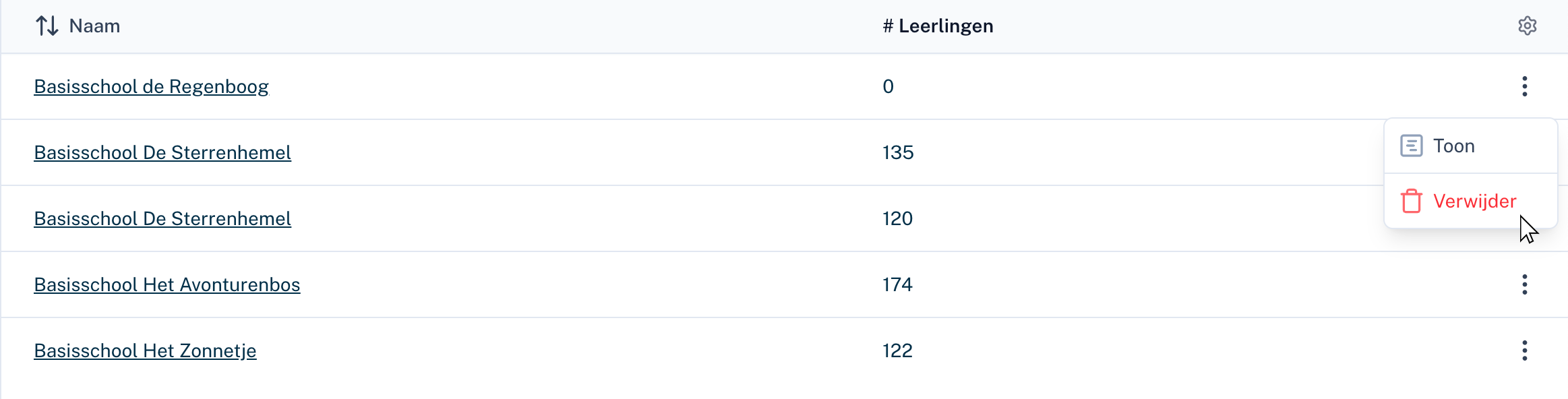Viewport: 1568px width, 399px height.
Task: Open three-dot menu for Basisschool Het Zonnetje
Action: tap(1524, 350)
